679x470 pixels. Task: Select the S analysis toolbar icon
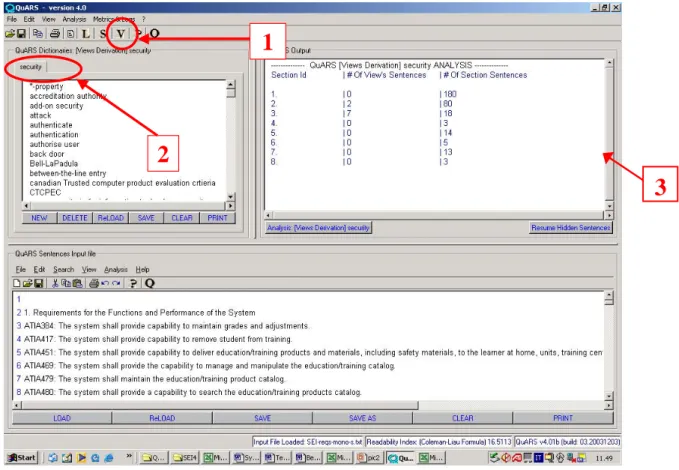click(103, 33)
